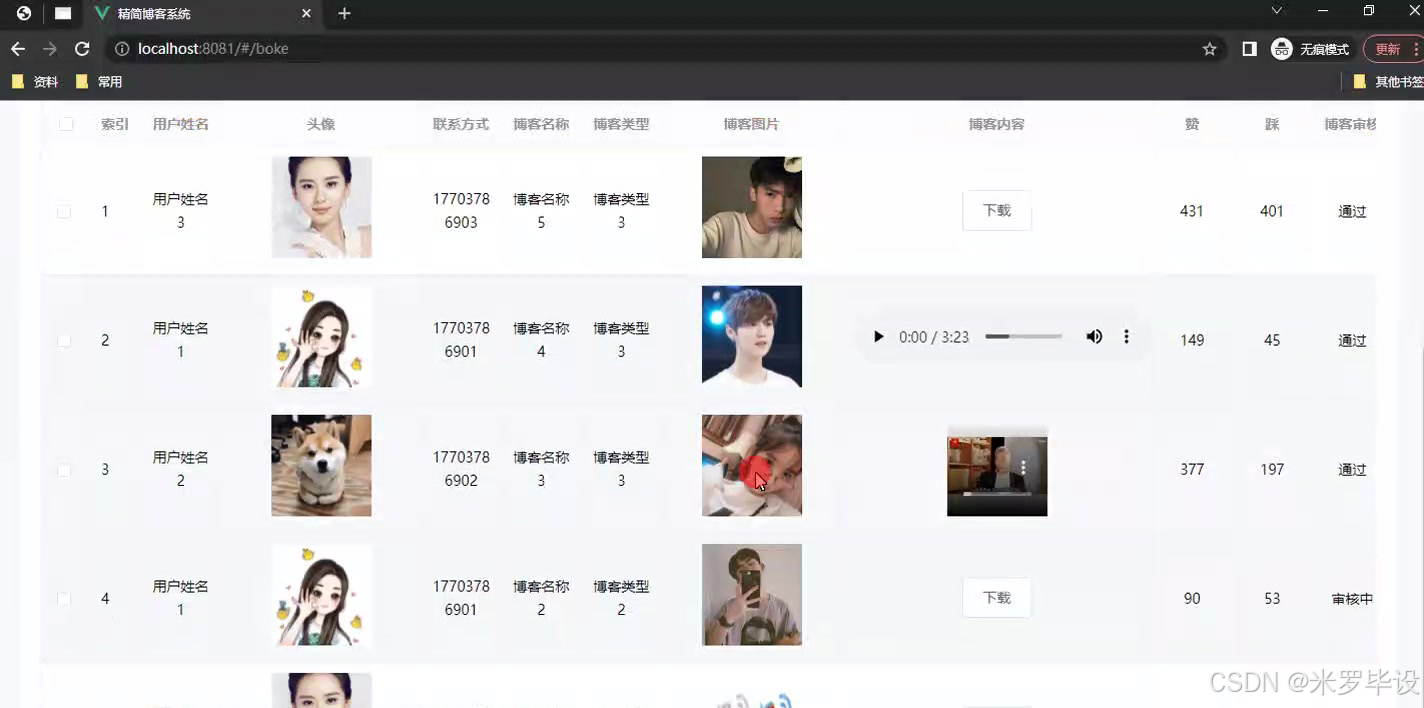Screen dimensions: 1424x708
Task: Click the 联系方式 column header
Action: 461,124
